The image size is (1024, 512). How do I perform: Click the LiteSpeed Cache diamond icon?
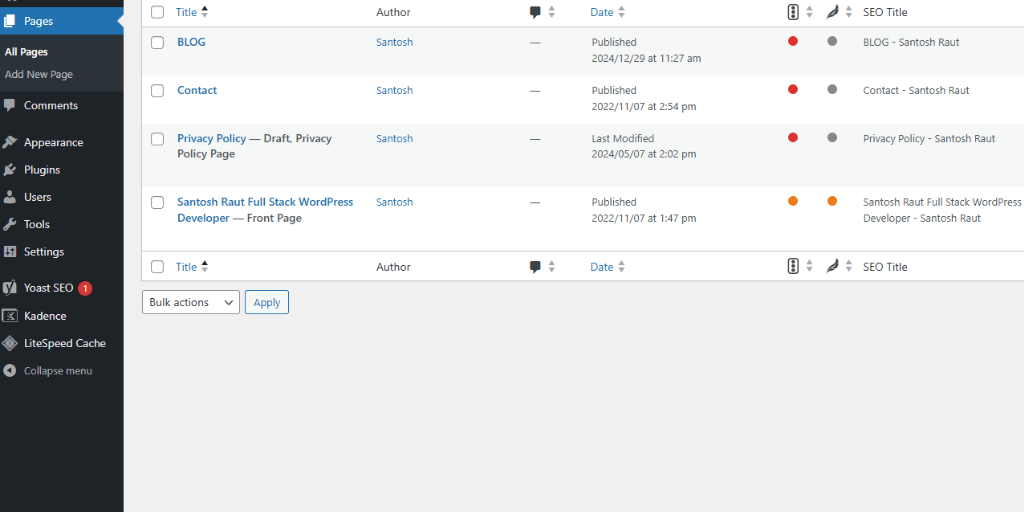[9, 344]
